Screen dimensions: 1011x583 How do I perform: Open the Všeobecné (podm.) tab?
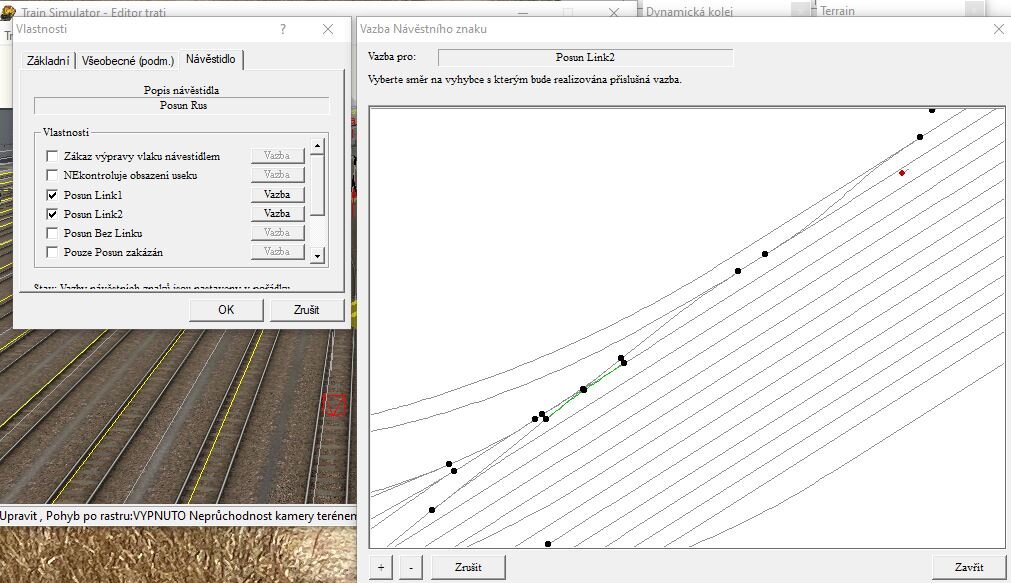pyautogui.click(x=127, y=61)
